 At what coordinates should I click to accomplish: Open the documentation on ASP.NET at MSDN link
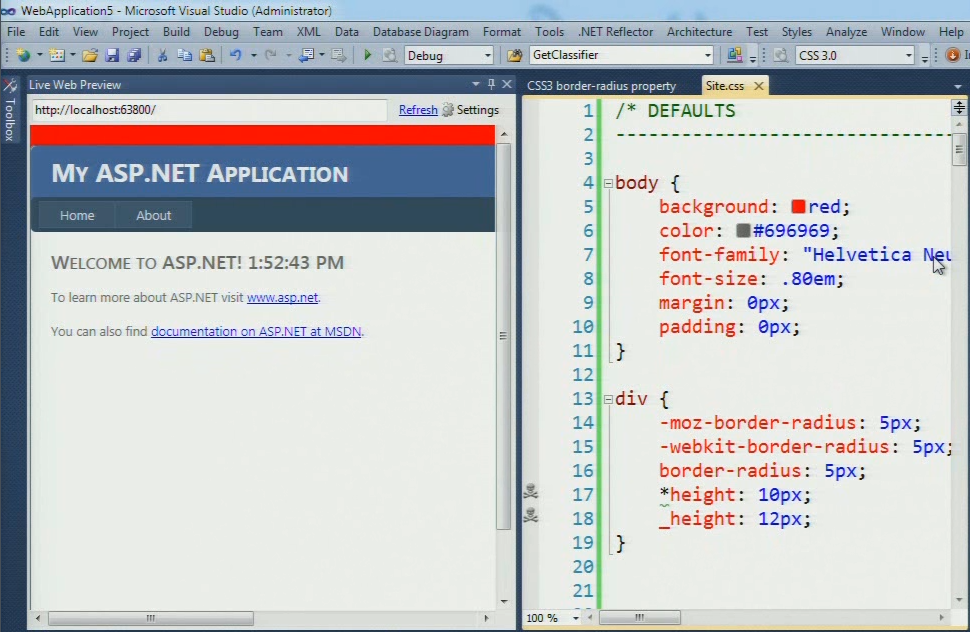click(x=256, y=331)
